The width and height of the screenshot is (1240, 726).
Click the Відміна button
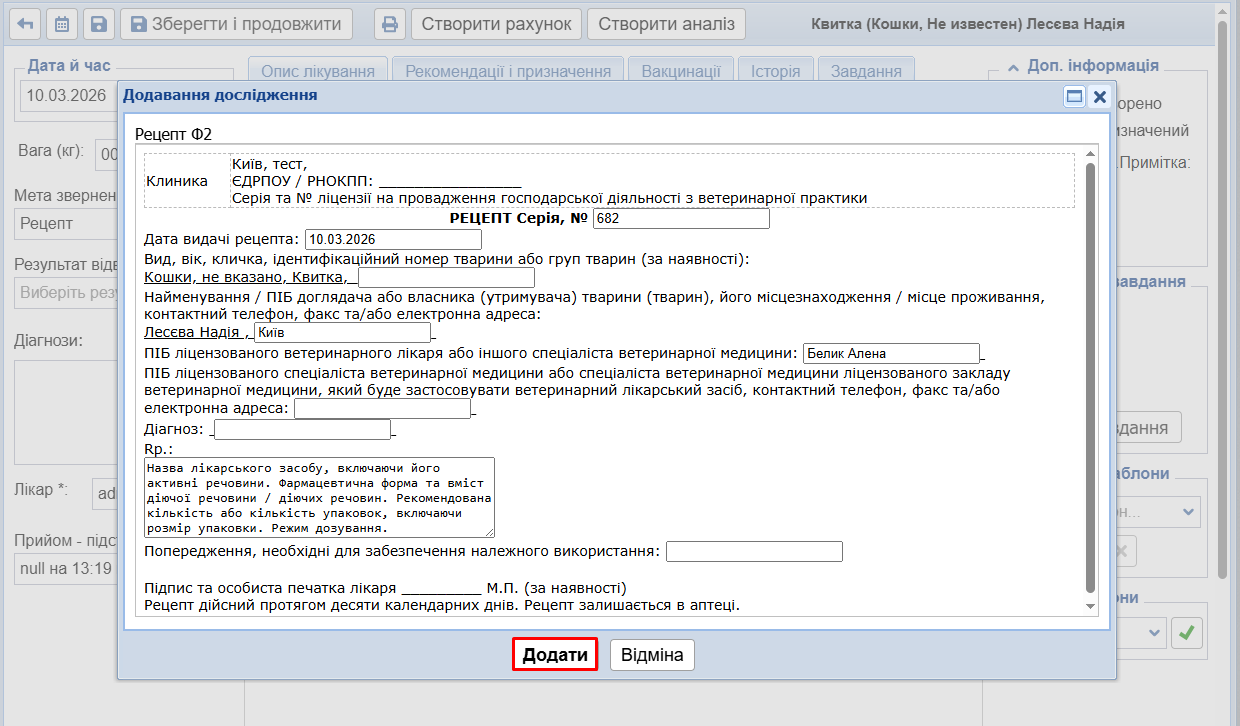tap(652, 656)
